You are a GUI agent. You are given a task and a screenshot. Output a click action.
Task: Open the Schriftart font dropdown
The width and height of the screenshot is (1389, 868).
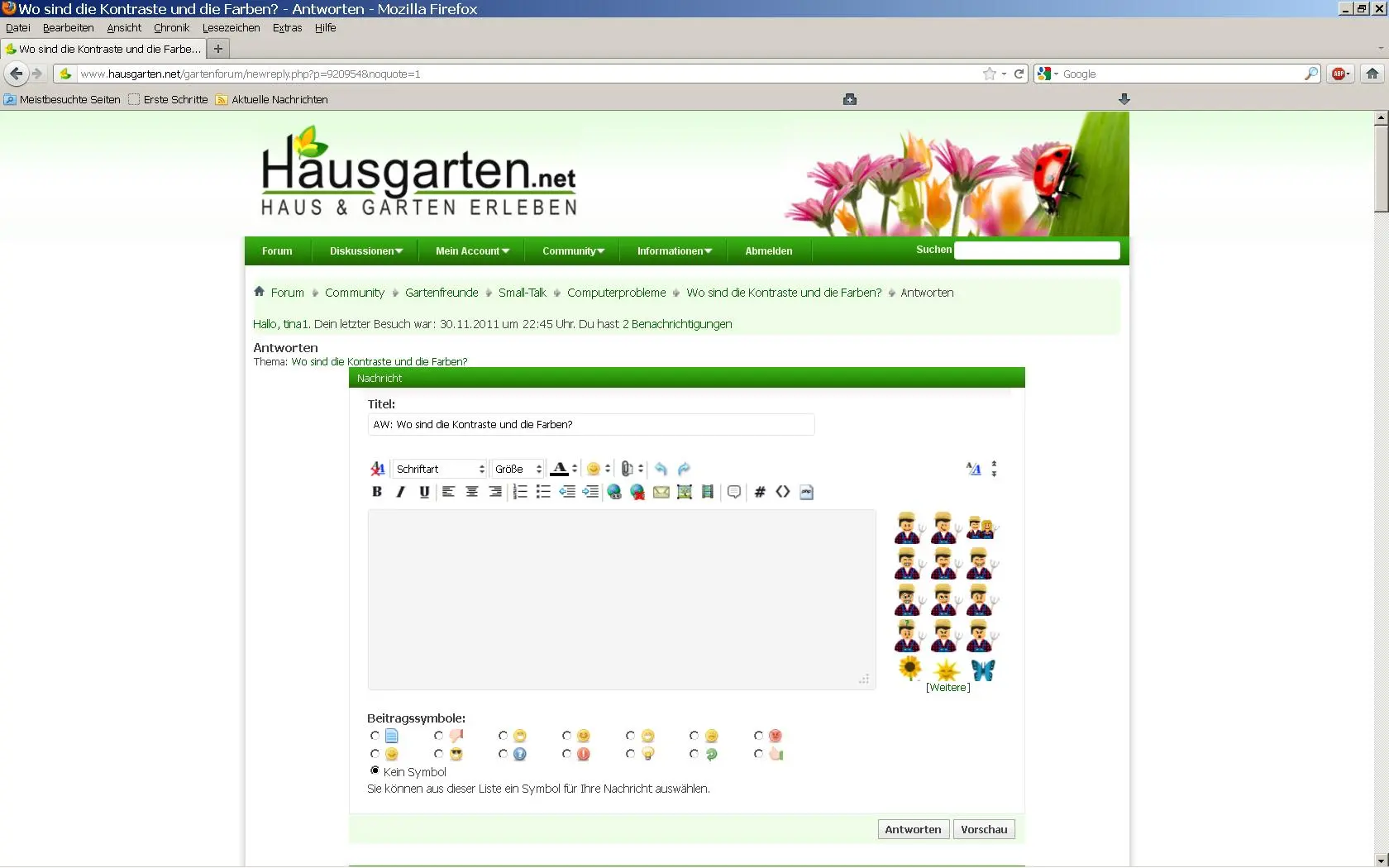pyautogui.click(x=440, y=469)
